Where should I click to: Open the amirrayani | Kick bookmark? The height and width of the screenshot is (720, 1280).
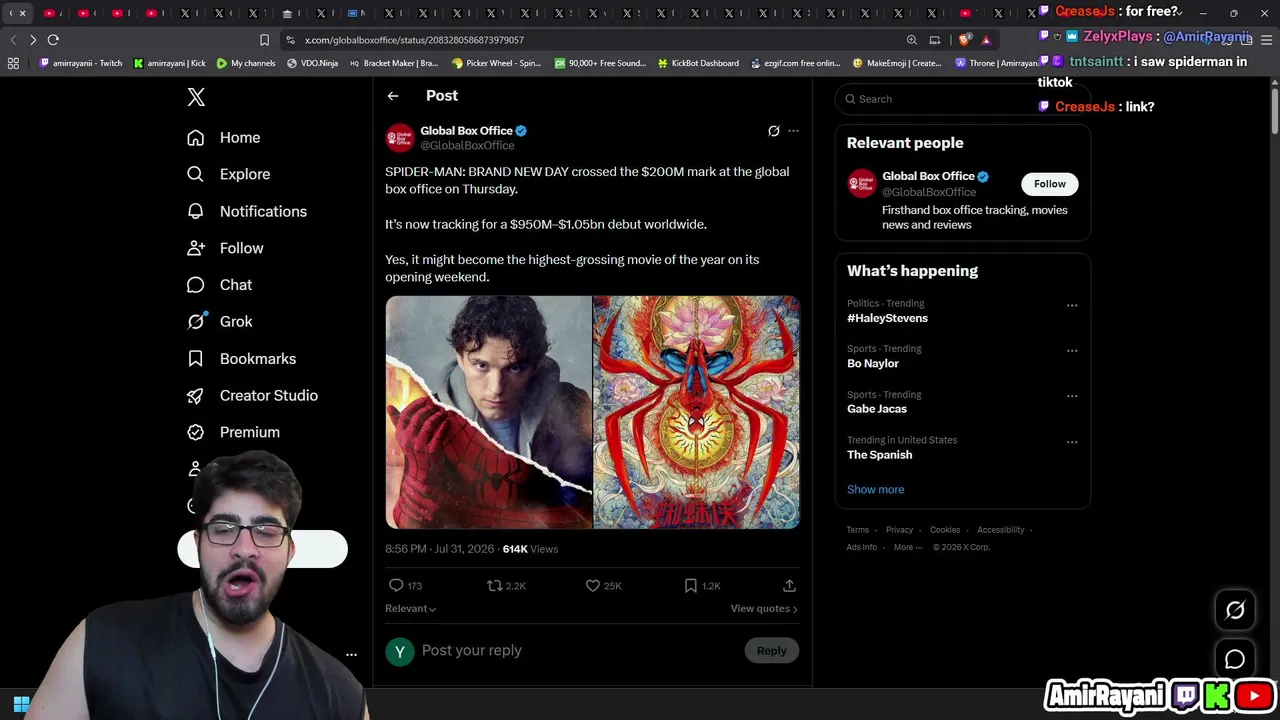point(169,63)
